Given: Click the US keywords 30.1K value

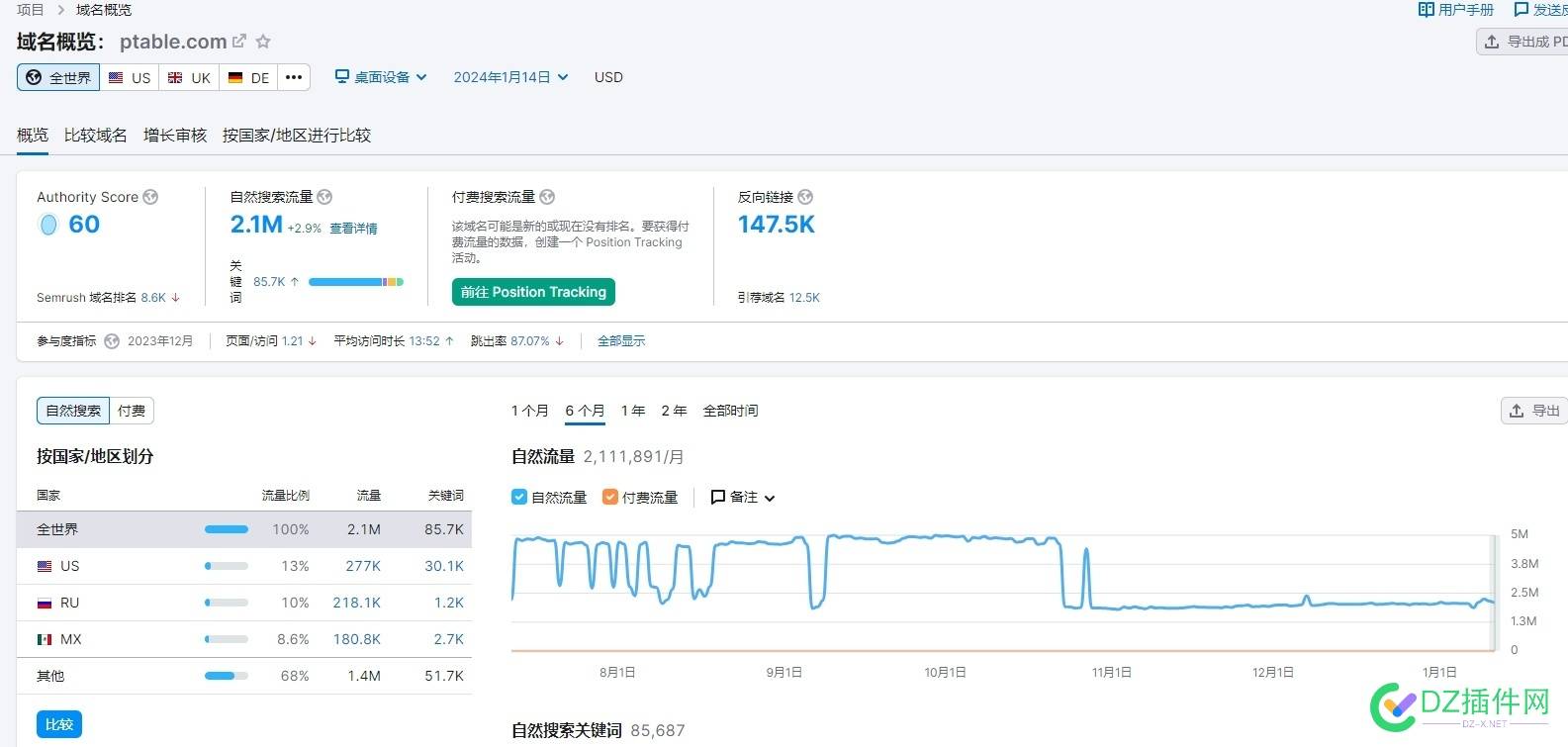Looking at the screenshot, I should 444,566.
